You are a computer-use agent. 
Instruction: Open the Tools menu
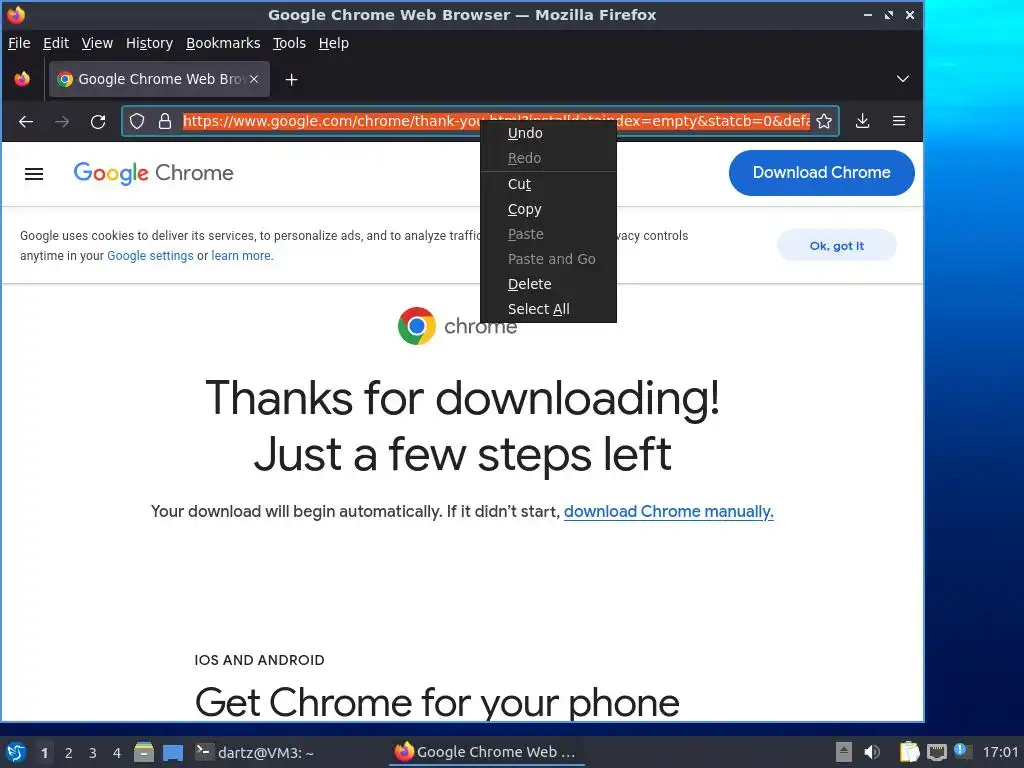[289, 43]
